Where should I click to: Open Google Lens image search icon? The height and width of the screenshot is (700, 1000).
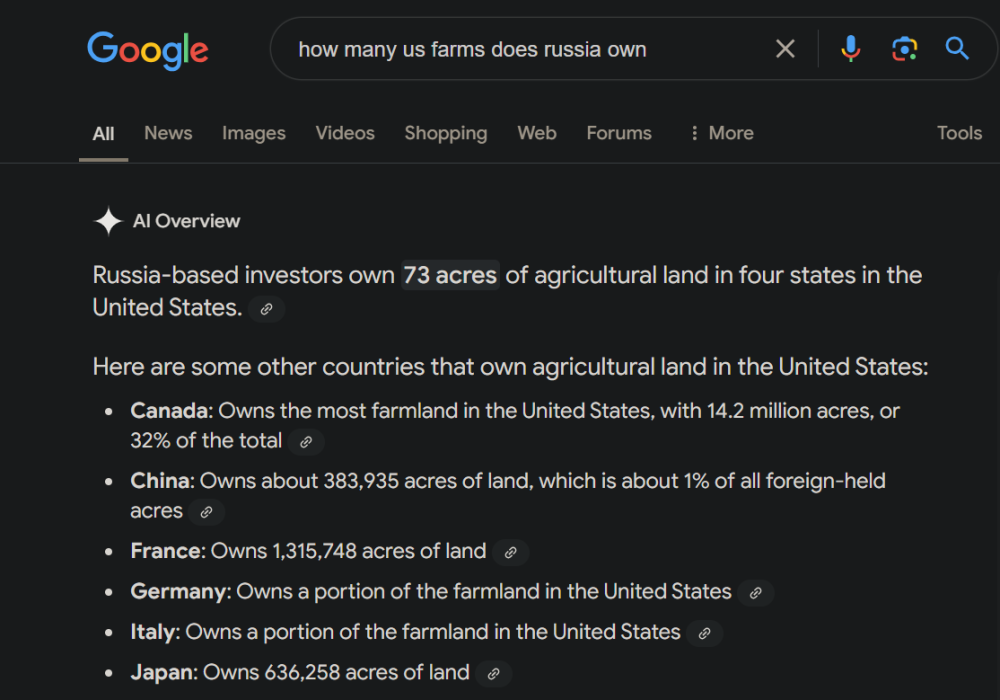pyautogui.click(x=904, y=48)
